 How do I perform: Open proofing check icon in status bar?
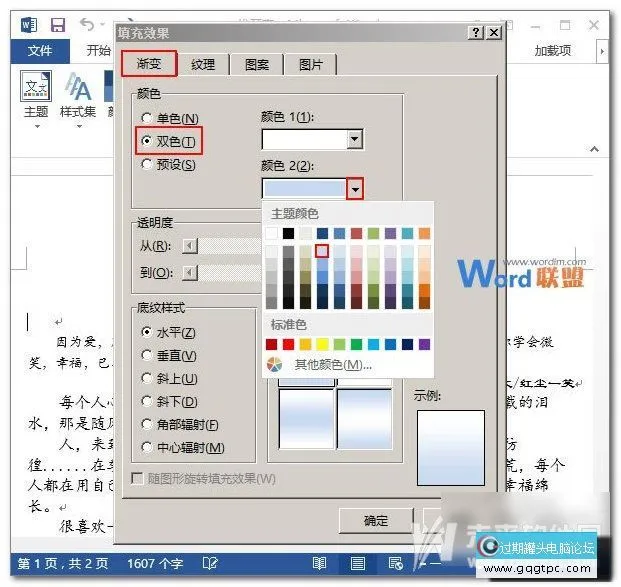point(210,563)
